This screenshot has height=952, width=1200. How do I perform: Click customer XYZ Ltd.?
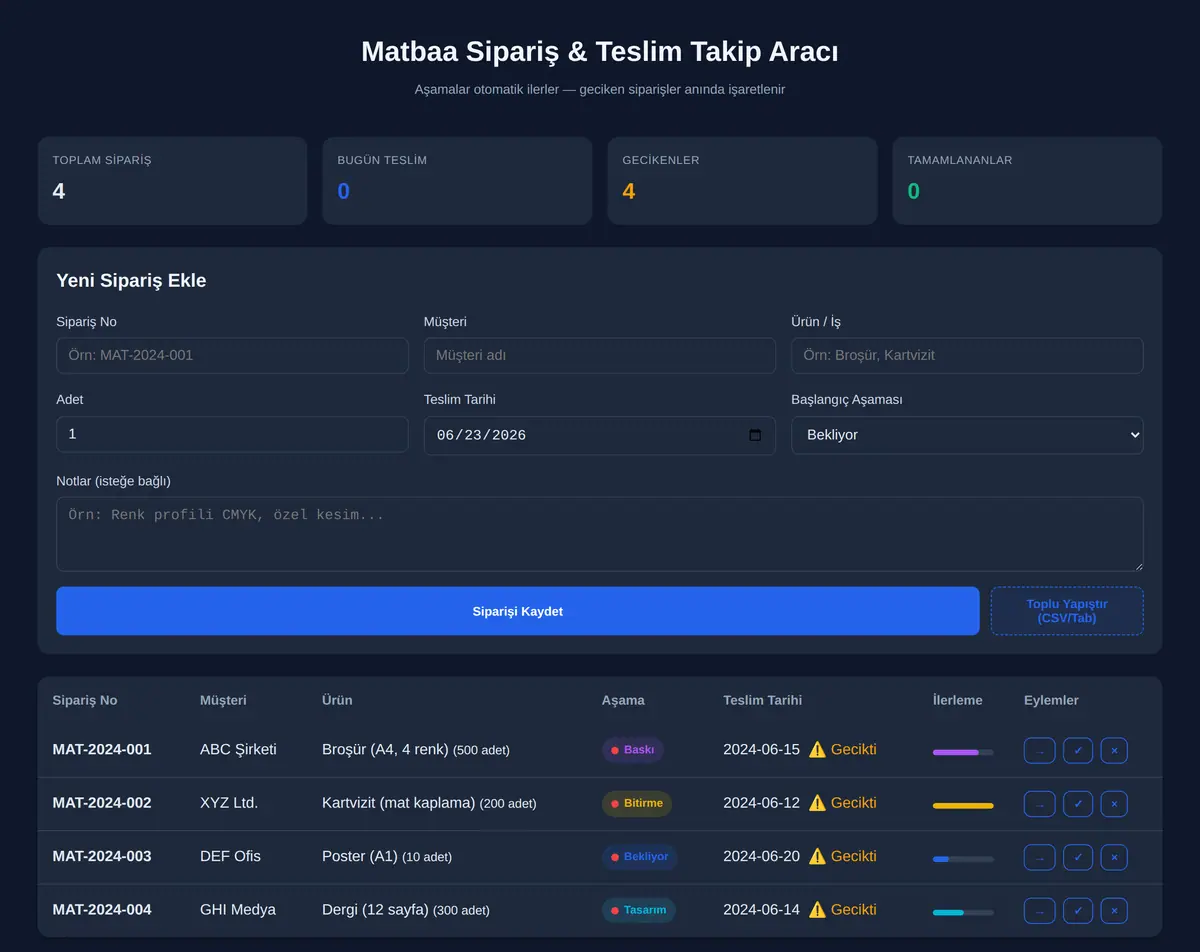pos(229,803)
